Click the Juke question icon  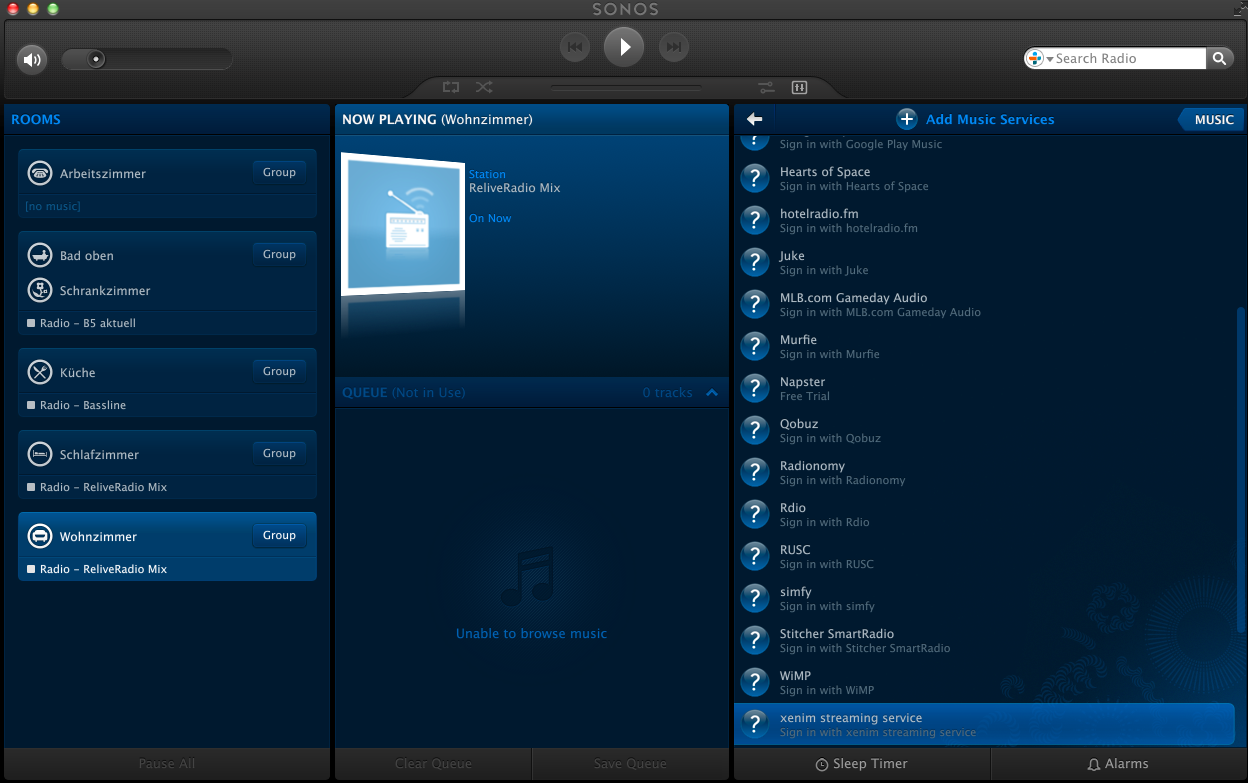(x=754, y=262)
